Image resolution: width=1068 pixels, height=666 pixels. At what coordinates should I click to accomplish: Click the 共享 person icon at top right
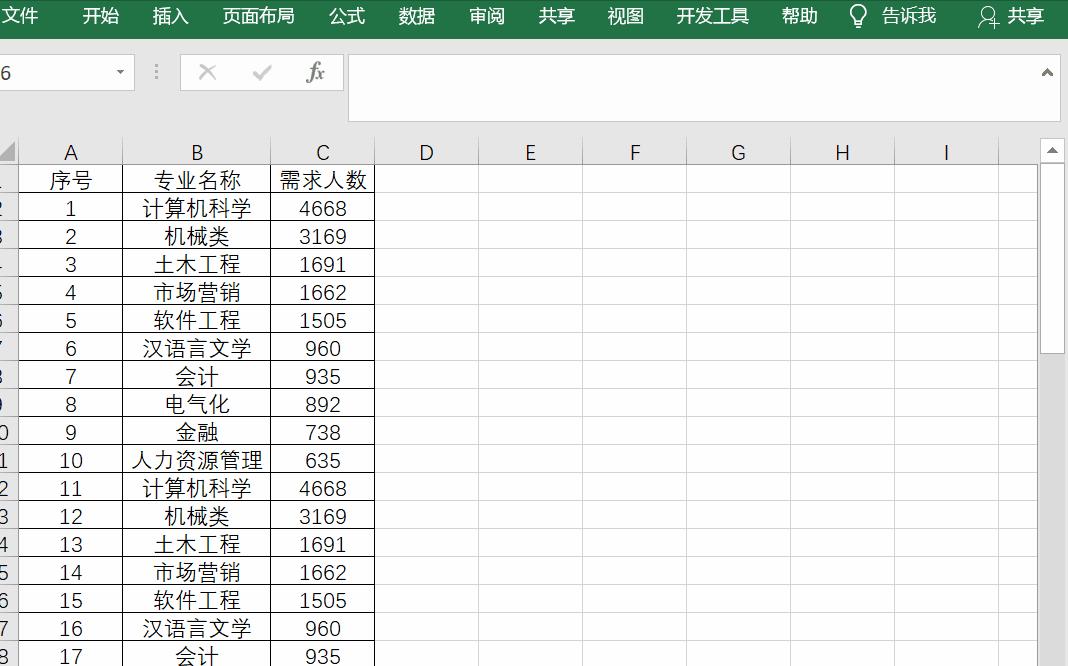988,16
